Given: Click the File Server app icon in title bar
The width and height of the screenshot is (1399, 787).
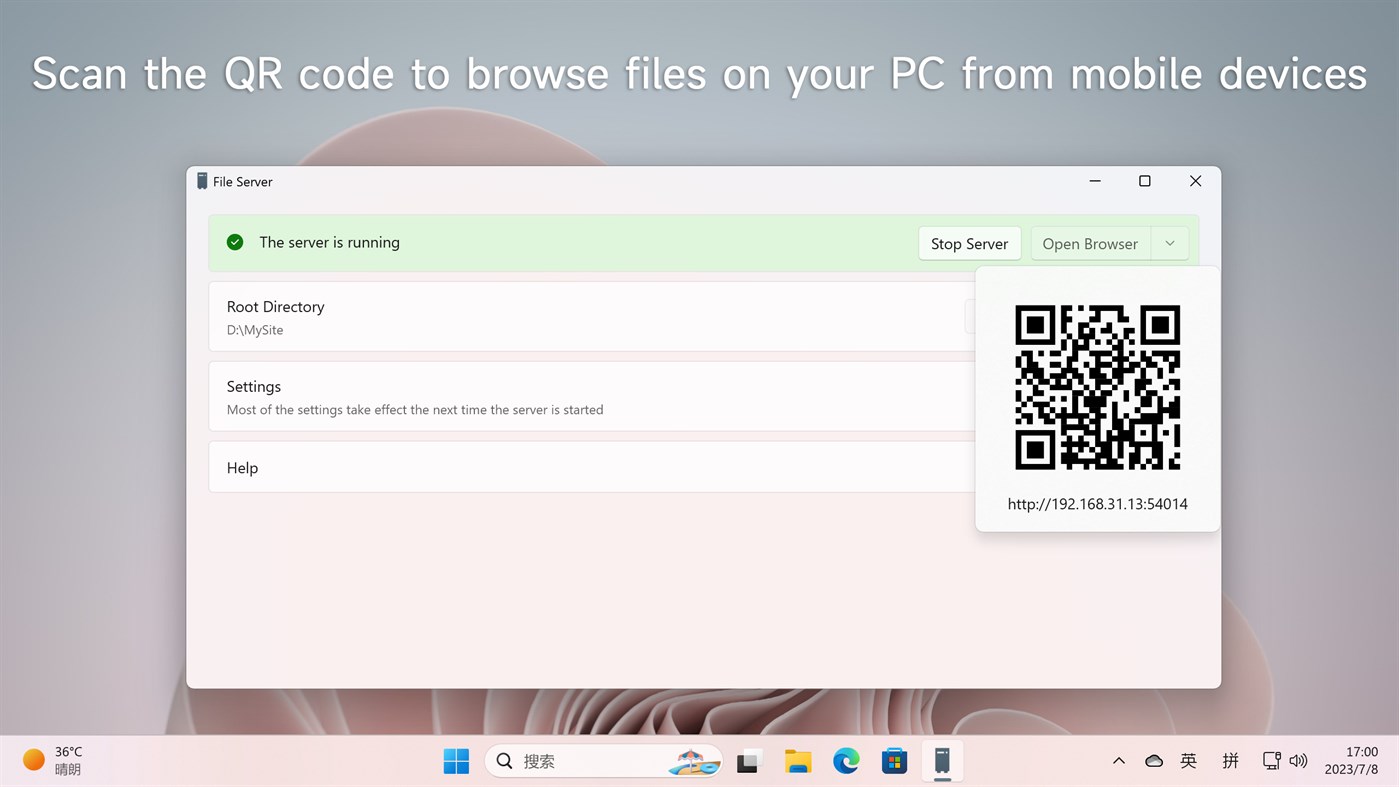Looking at the screenshot, I should [x=202, y=181].
